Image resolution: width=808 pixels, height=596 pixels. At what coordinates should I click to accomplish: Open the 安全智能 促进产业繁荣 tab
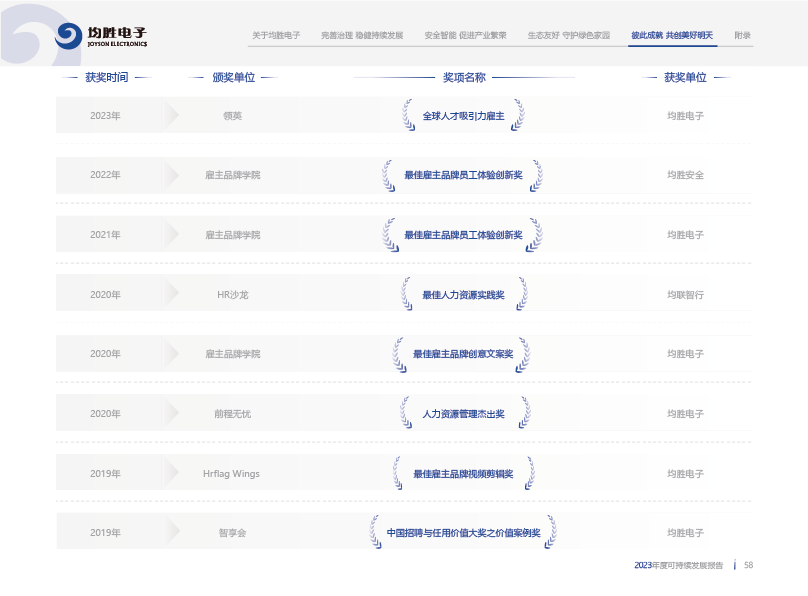pyautogui.click(x=465, y=35)
